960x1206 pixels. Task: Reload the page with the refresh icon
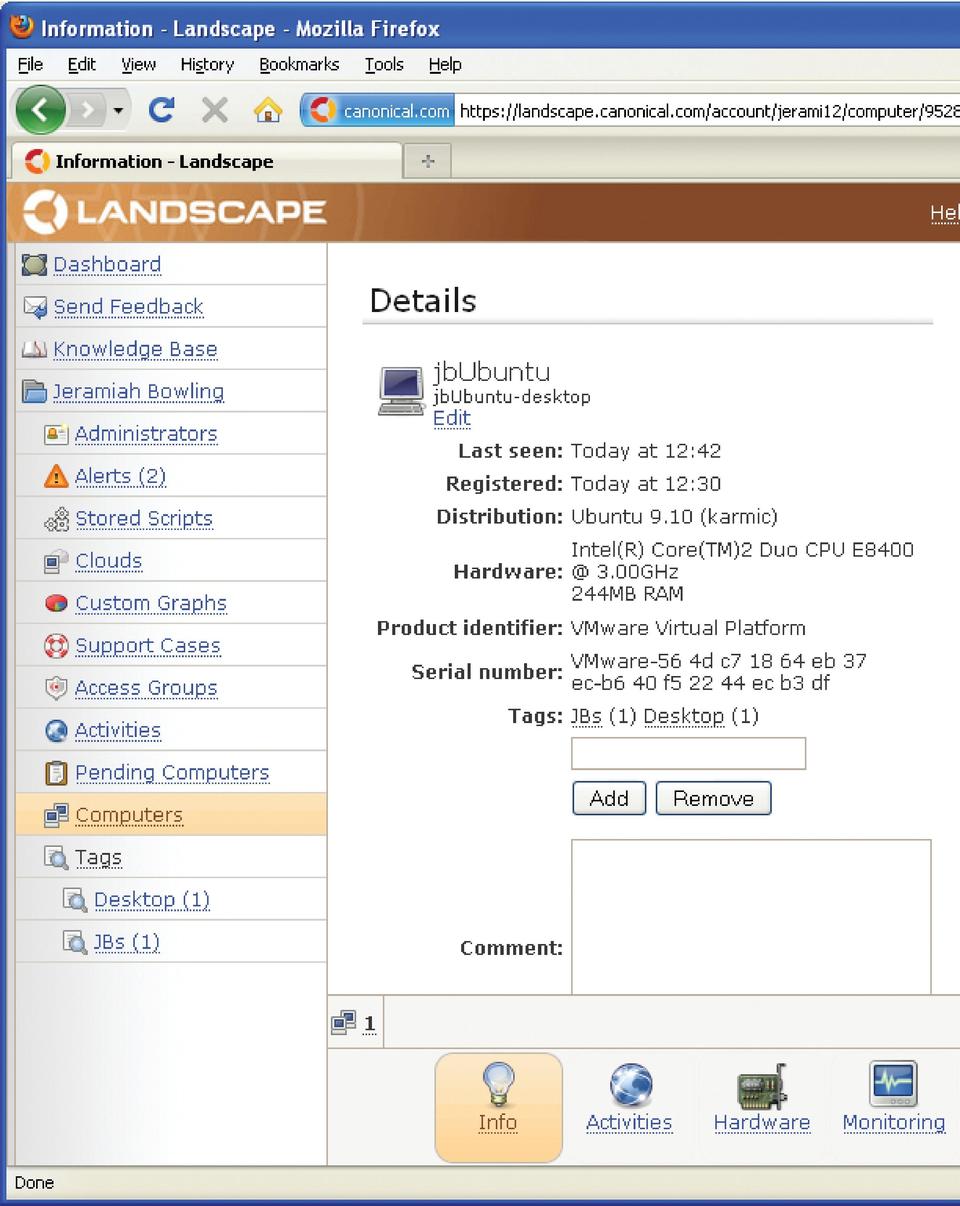[161, 110]
